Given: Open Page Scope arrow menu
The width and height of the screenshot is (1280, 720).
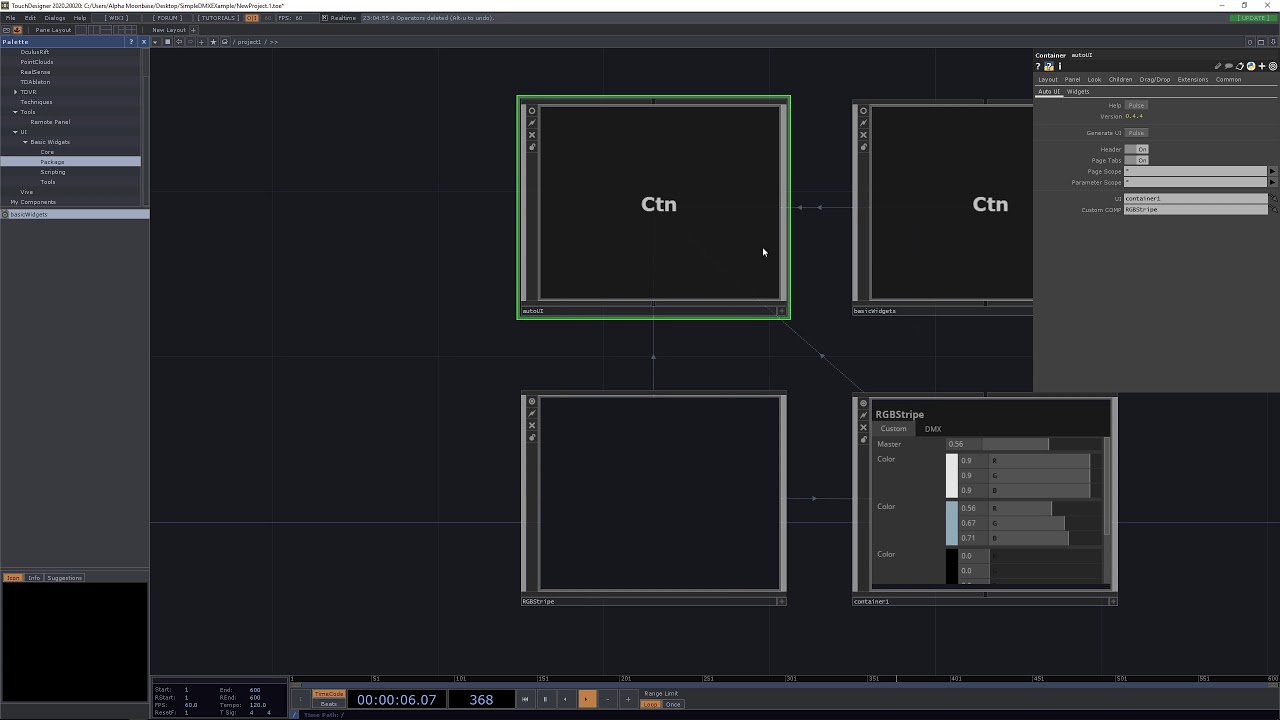Looking at the screenshot, I should coord(1272,171).
